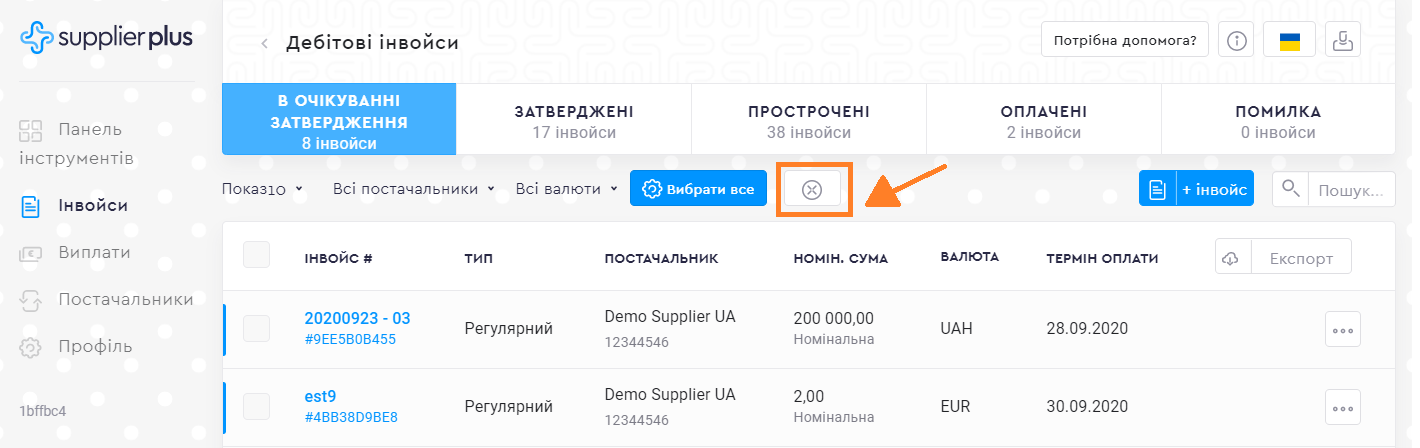1420x448 pixels.
Task: Click the download tray icon in header
Action: coord(1342,41)
